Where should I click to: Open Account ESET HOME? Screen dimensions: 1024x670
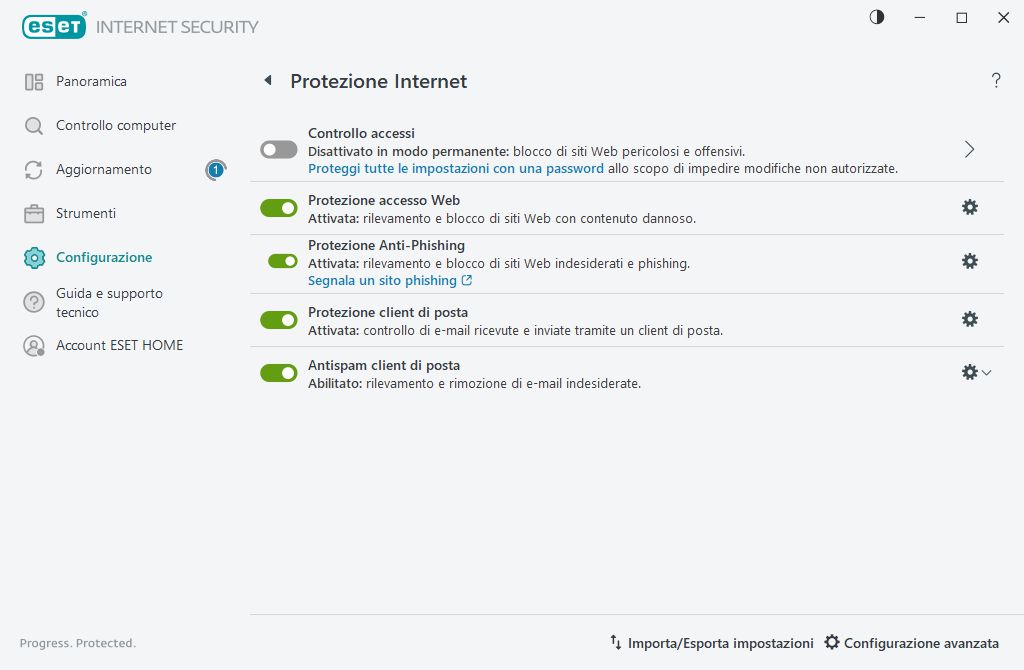pyautogui.click(x=120, y=345)
